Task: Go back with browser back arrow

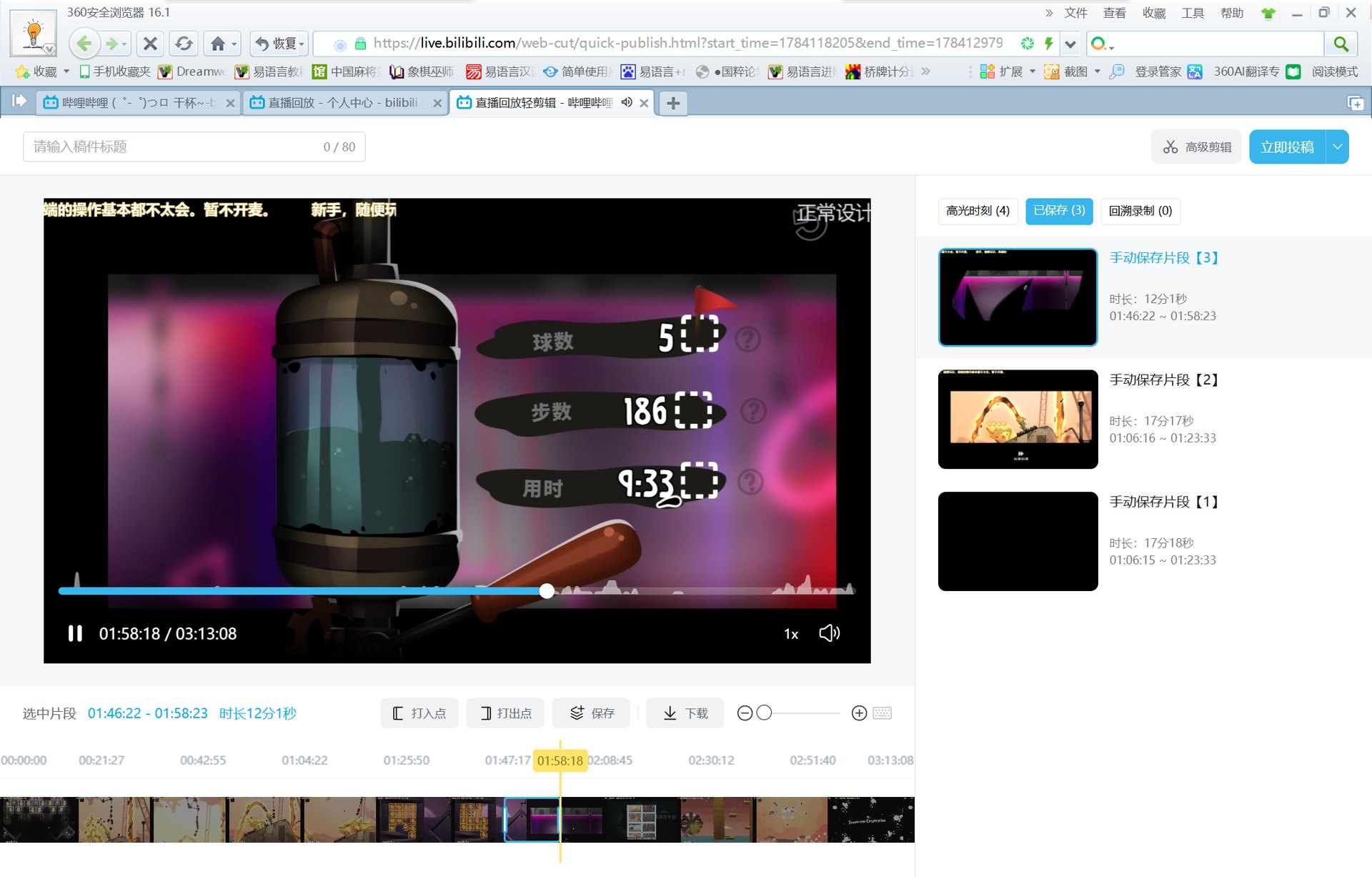Action: coord(84,44)
